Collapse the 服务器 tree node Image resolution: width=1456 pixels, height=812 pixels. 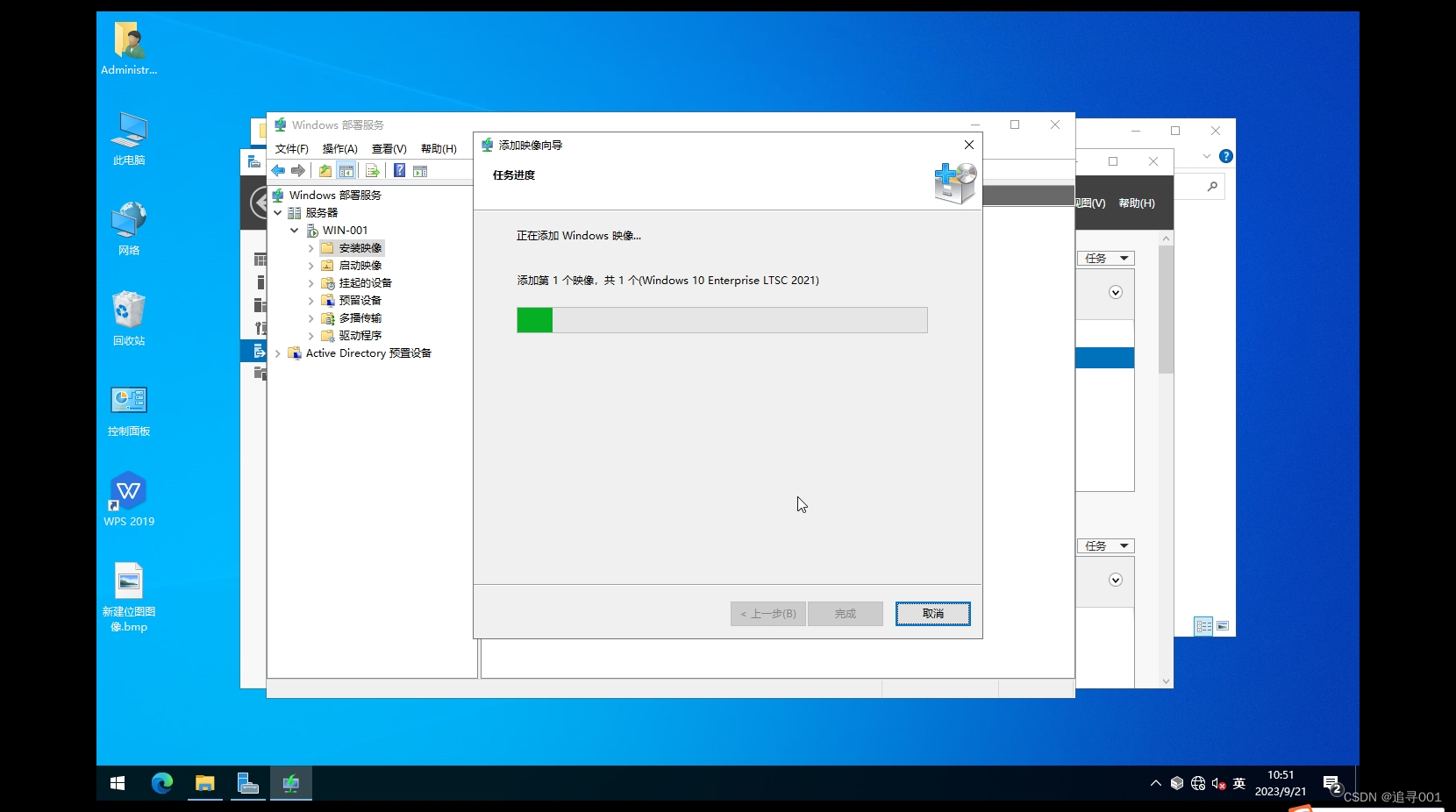point(278,213)
